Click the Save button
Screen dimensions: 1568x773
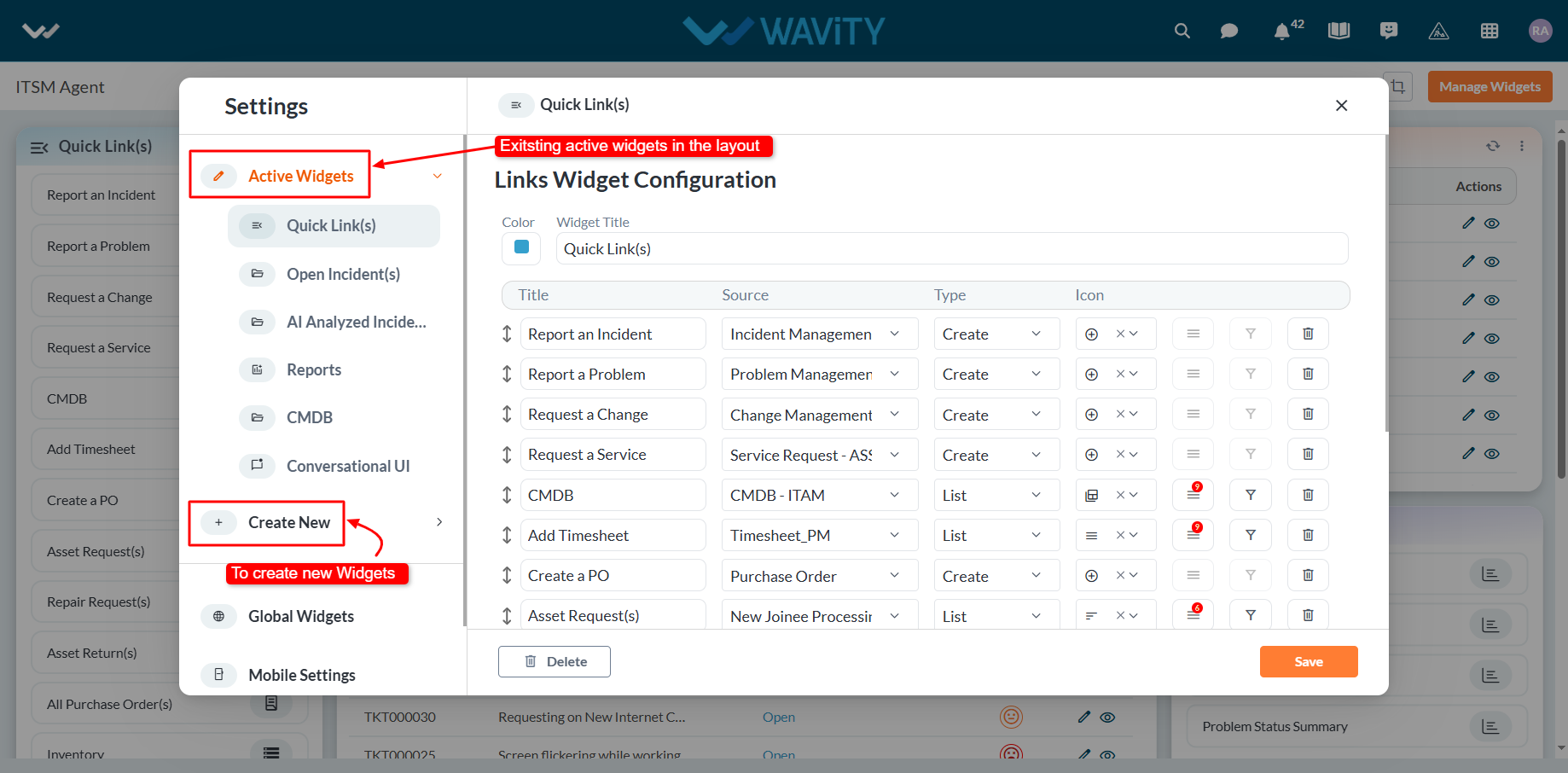[x=1309, y=661]
